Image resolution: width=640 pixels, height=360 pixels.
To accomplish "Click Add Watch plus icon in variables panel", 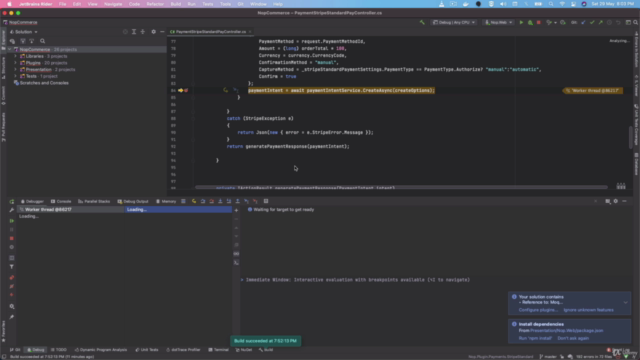I will coord(236,210).
